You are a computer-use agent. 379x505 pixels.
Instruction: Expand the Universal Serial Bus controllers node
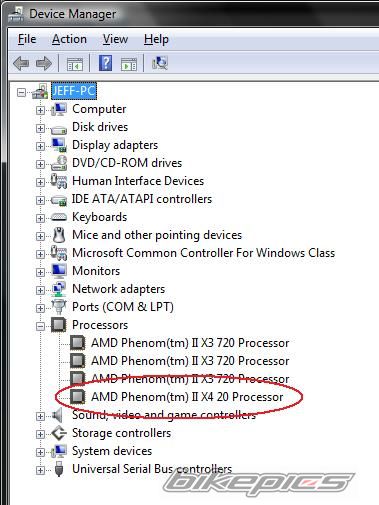(x=40, y=470)
